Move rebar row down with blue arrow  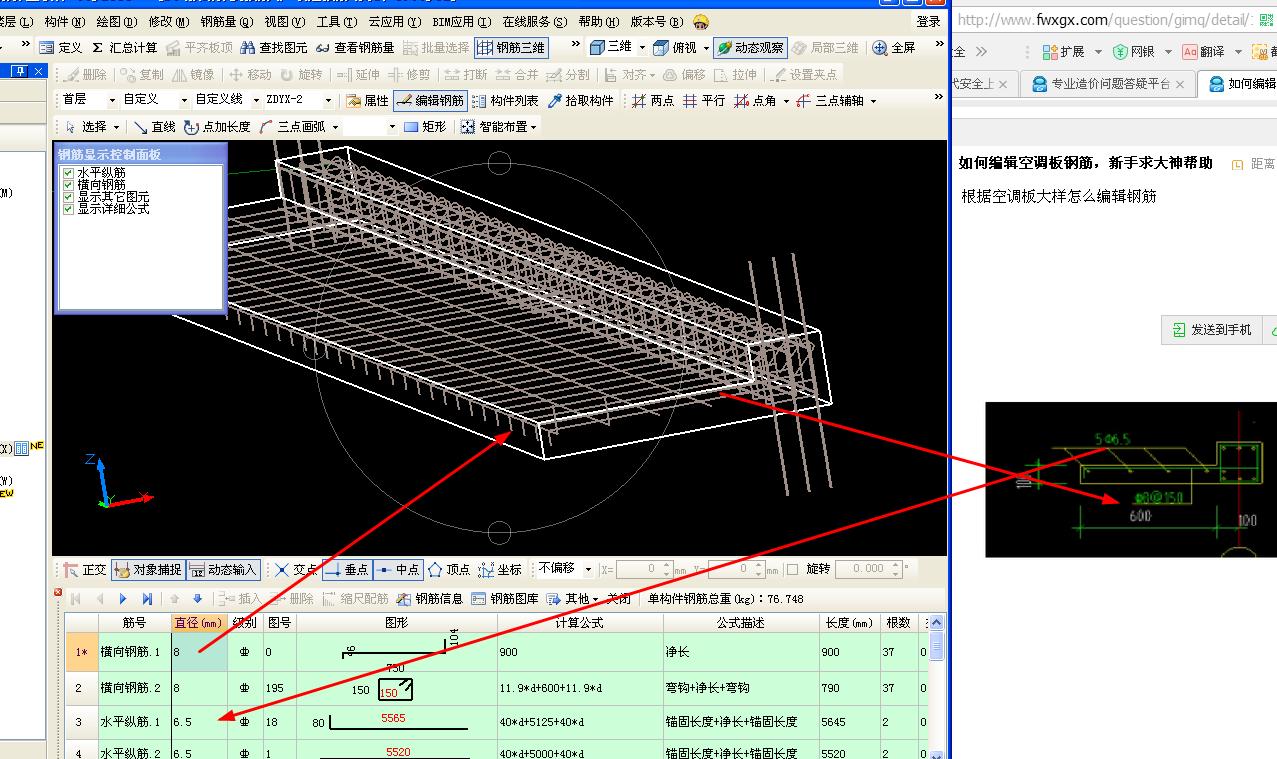[x=198, y=599]
